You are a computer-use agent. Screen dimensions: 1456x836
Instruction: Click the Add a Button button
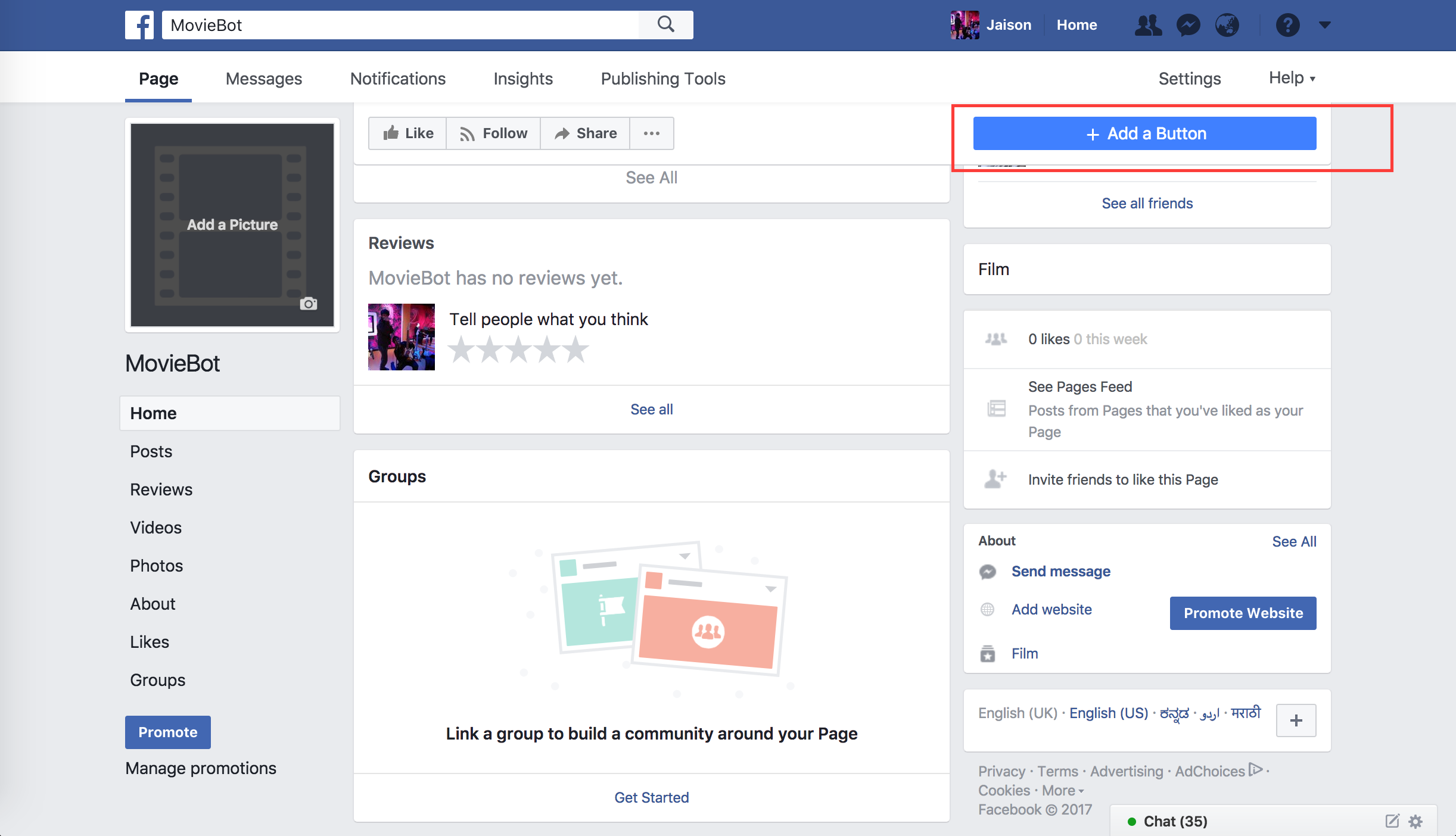pos(1144,133)
